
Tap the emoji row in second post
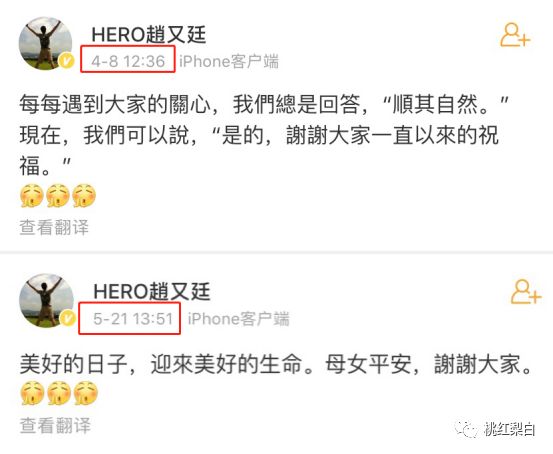pos(59,393)
